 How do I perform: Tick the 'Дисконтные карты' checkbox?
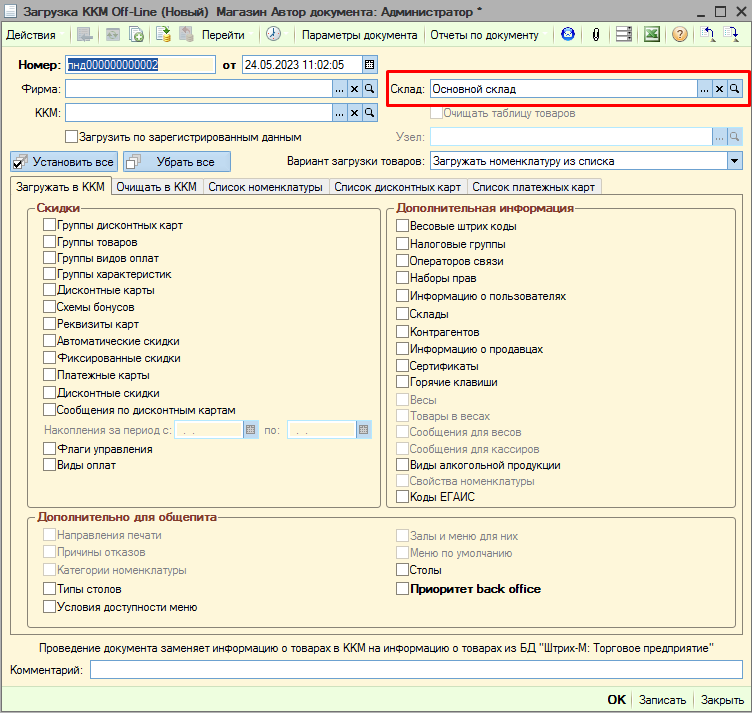49,290
